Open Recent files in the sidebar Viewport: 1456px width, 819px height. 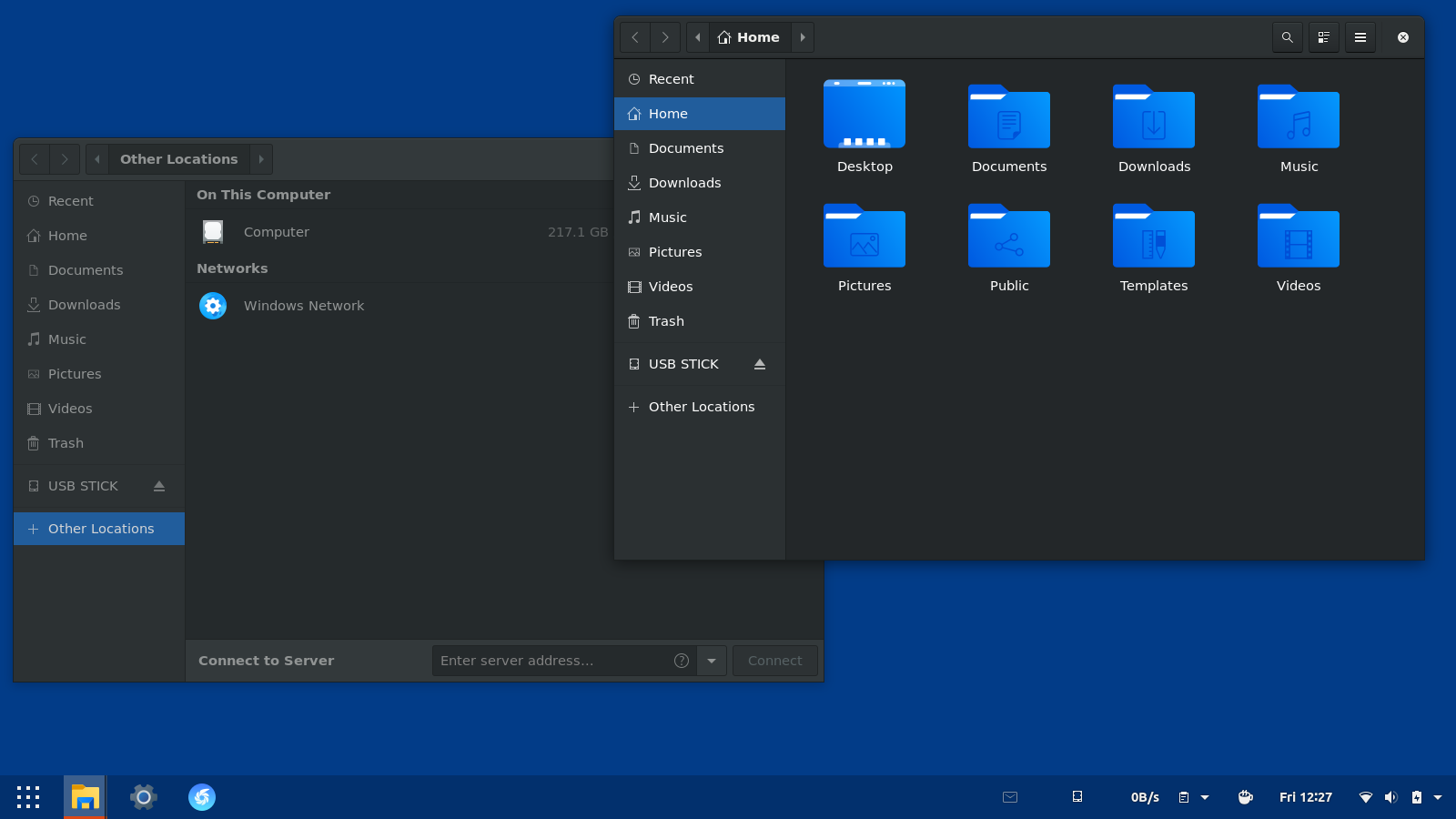pyautogui.click(x=670, y=79)
